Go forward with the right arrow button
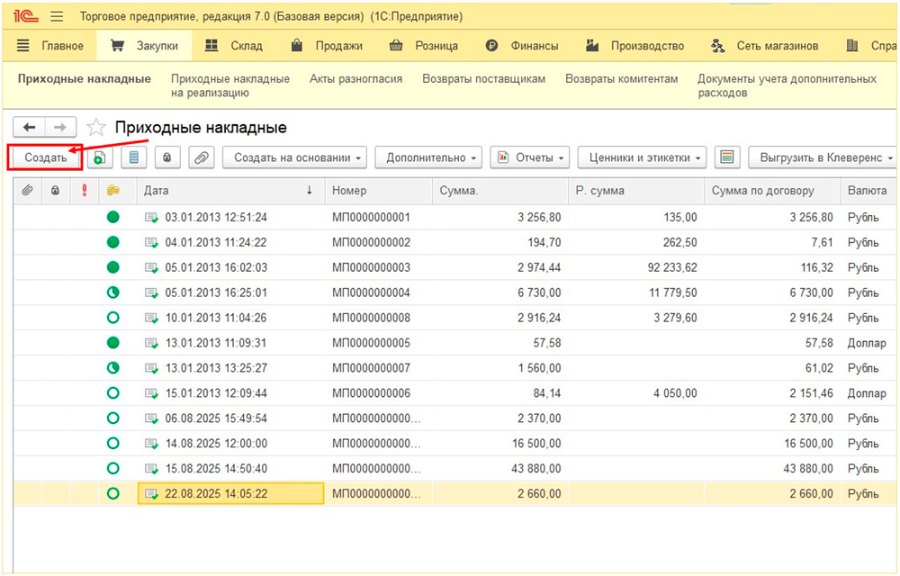The image size is (900, 576). pyautogui.click(x=60, y=127)
